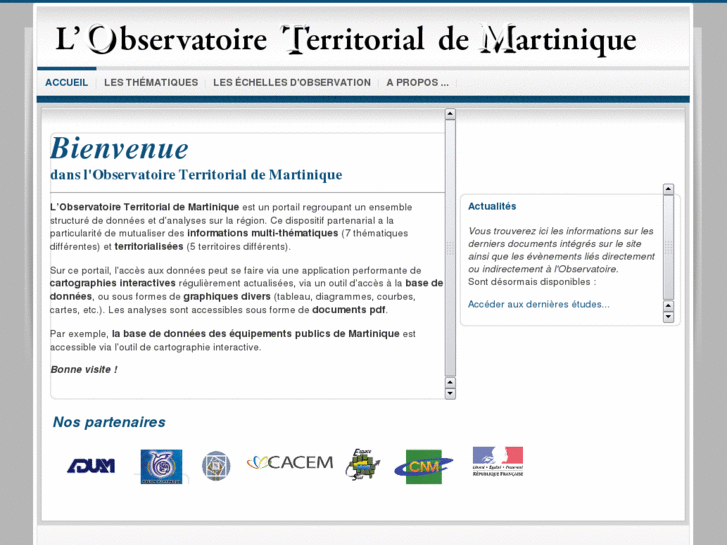Click the Espace Sud partner logo
Image resolution: width=727 pixels, height=545 pixels.
tap(363, 464)
